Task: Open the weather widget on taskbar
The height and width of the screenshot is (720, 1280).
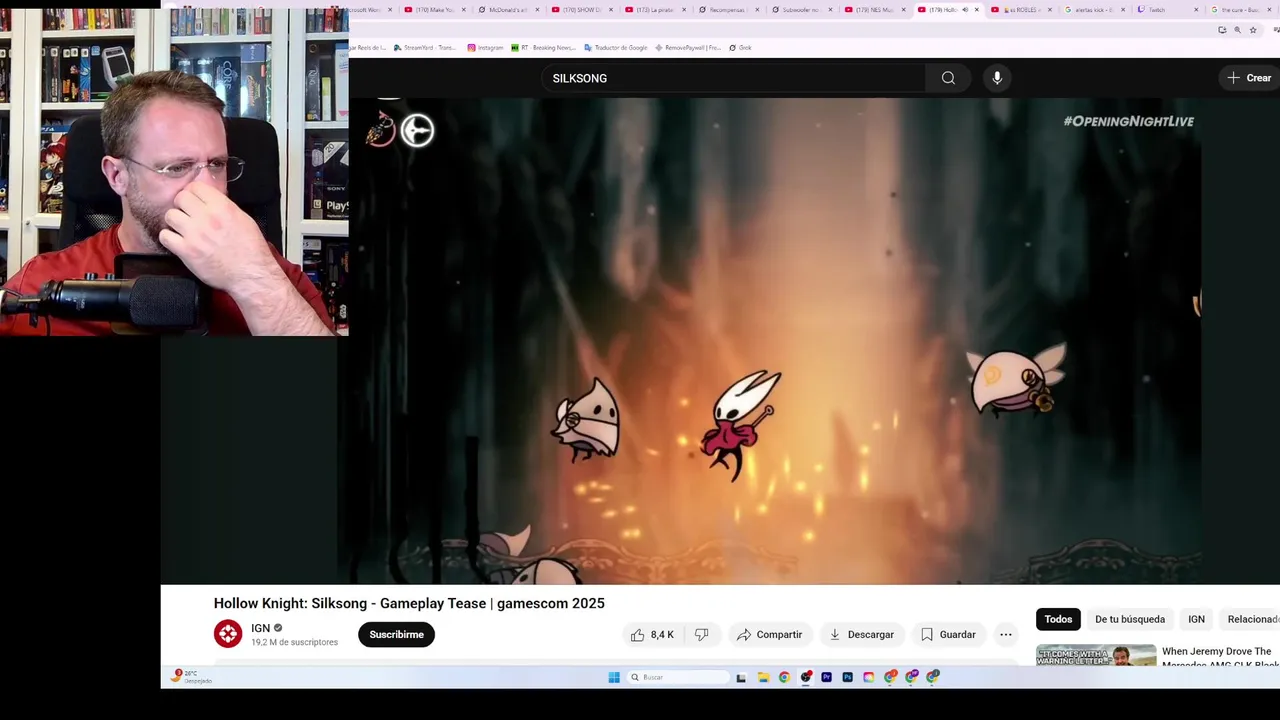Action: [191, 677]
